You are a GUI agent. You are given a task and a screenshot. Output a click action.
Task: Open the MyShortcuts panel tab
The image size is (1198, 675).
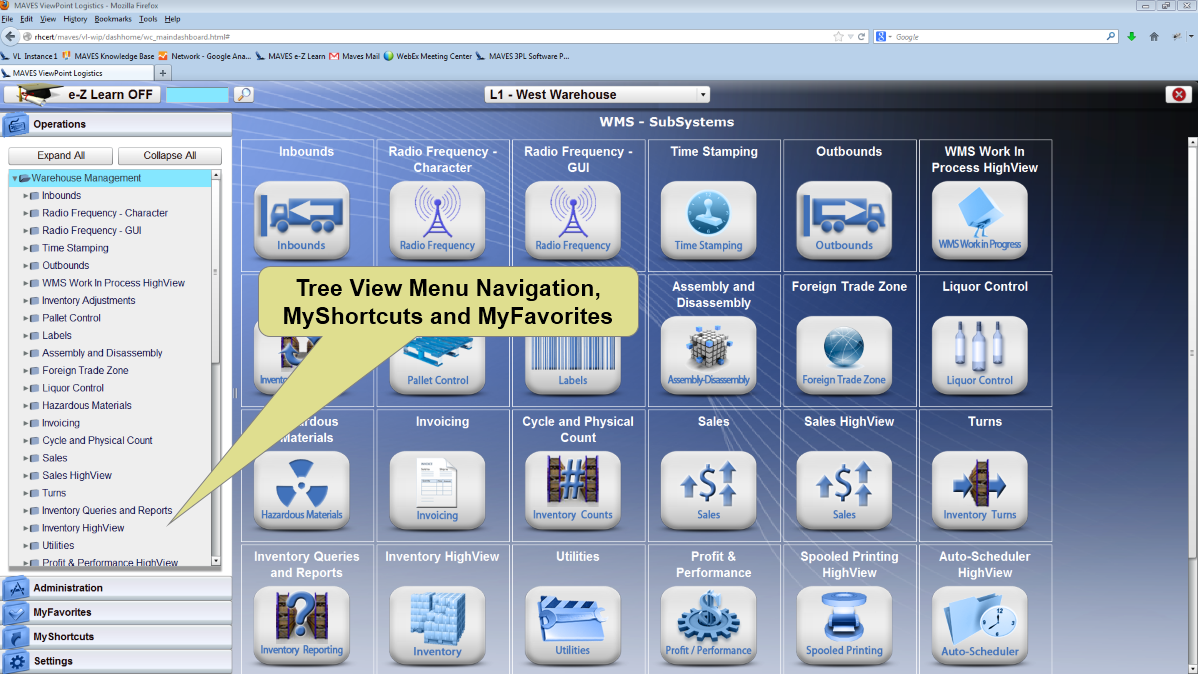(x=116, y=637)
